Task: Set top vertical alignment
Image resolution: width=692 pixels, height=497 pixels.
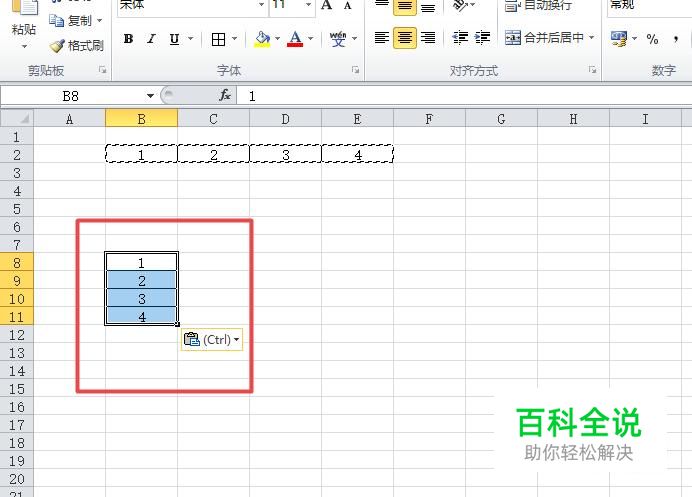Action: point(382,5)
